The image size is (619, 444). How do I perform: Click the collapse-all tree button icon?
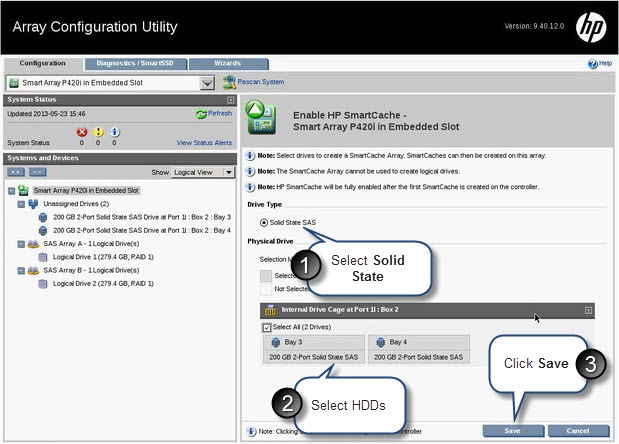(x=38, y=172)
